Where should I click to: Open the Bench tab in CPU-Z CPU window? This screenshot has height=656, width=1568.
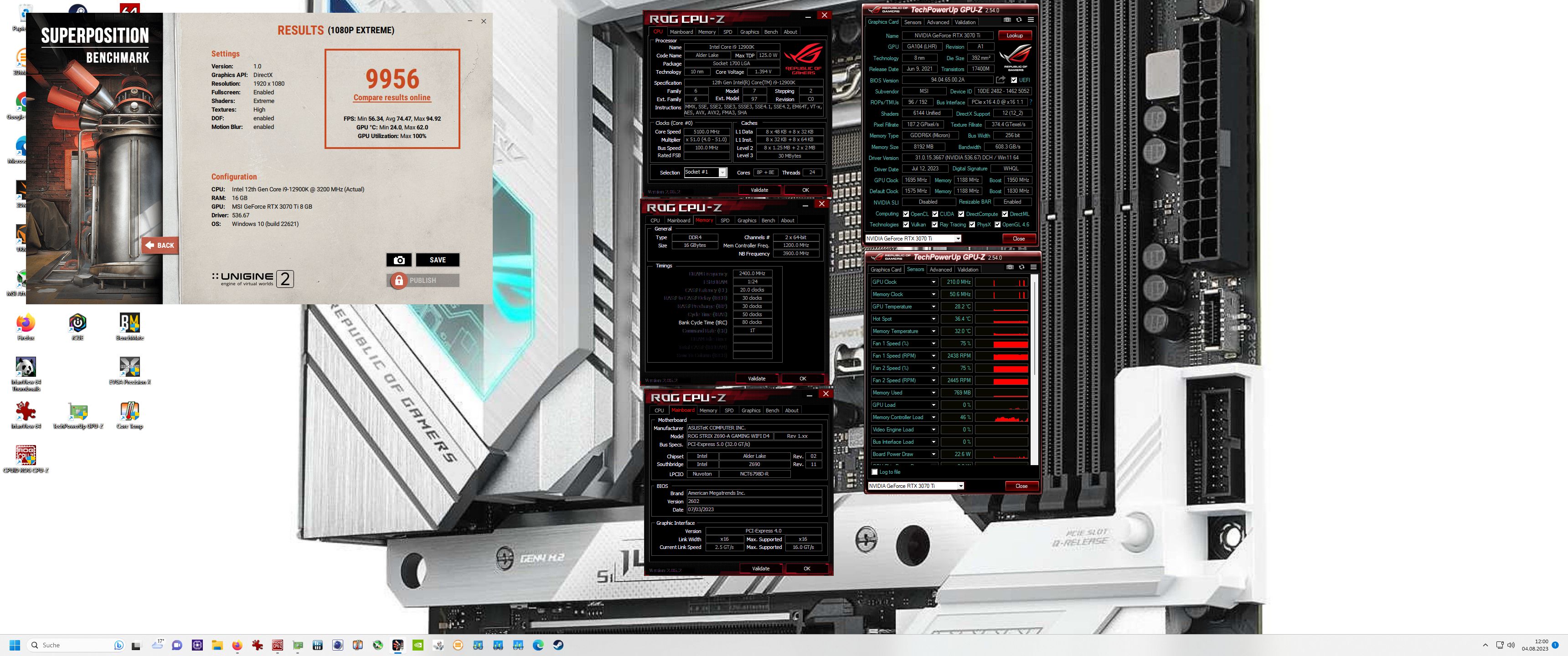click(771, 31)
